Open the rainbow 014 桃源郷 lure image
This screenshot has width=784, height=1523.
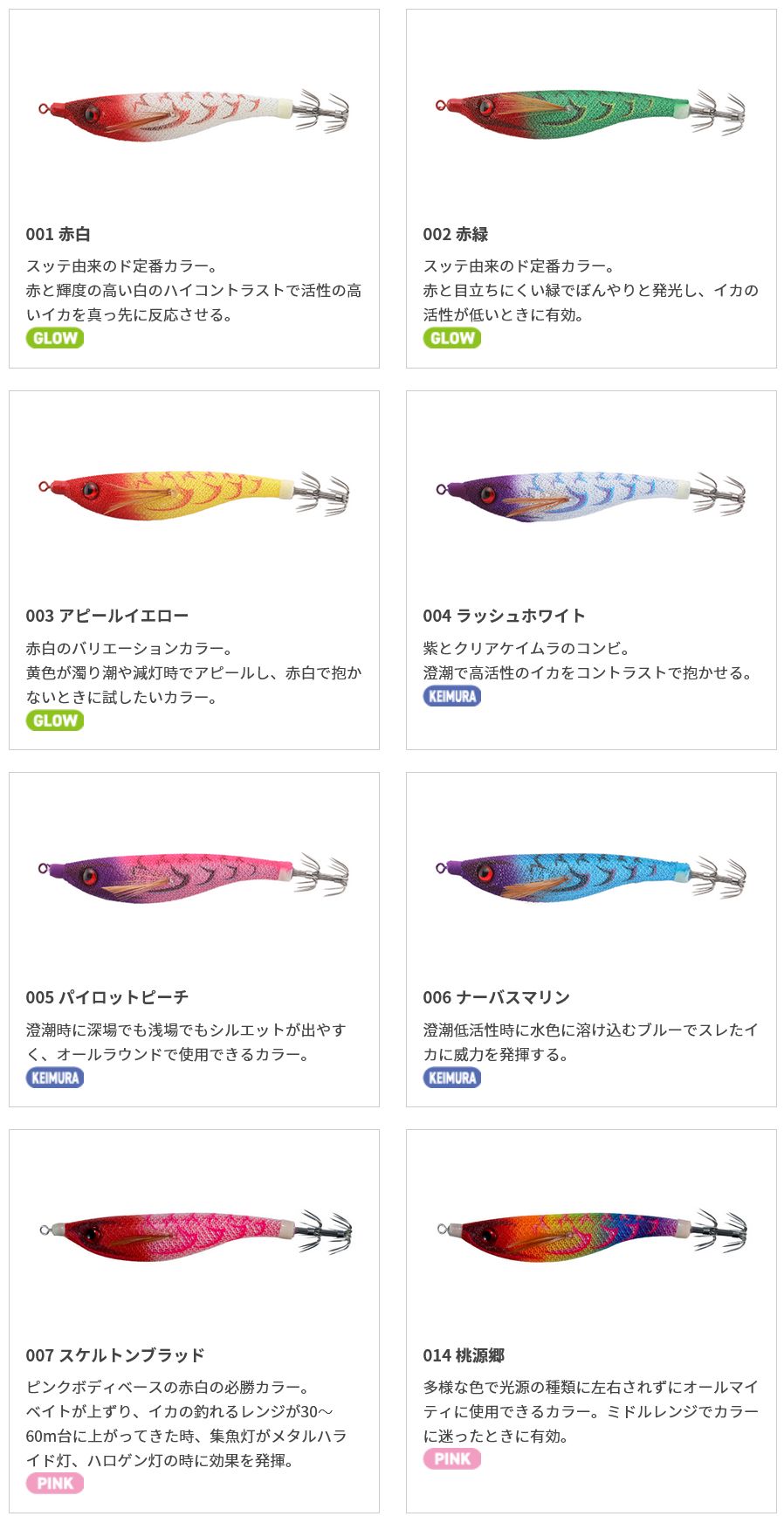[x=591, y=1233]
